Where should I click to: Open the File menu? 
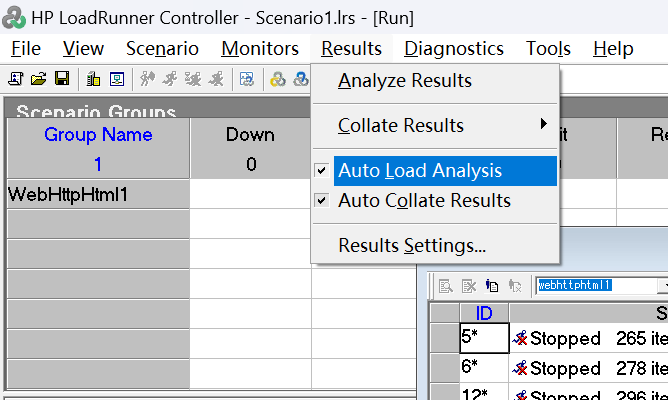click(26, 49)
